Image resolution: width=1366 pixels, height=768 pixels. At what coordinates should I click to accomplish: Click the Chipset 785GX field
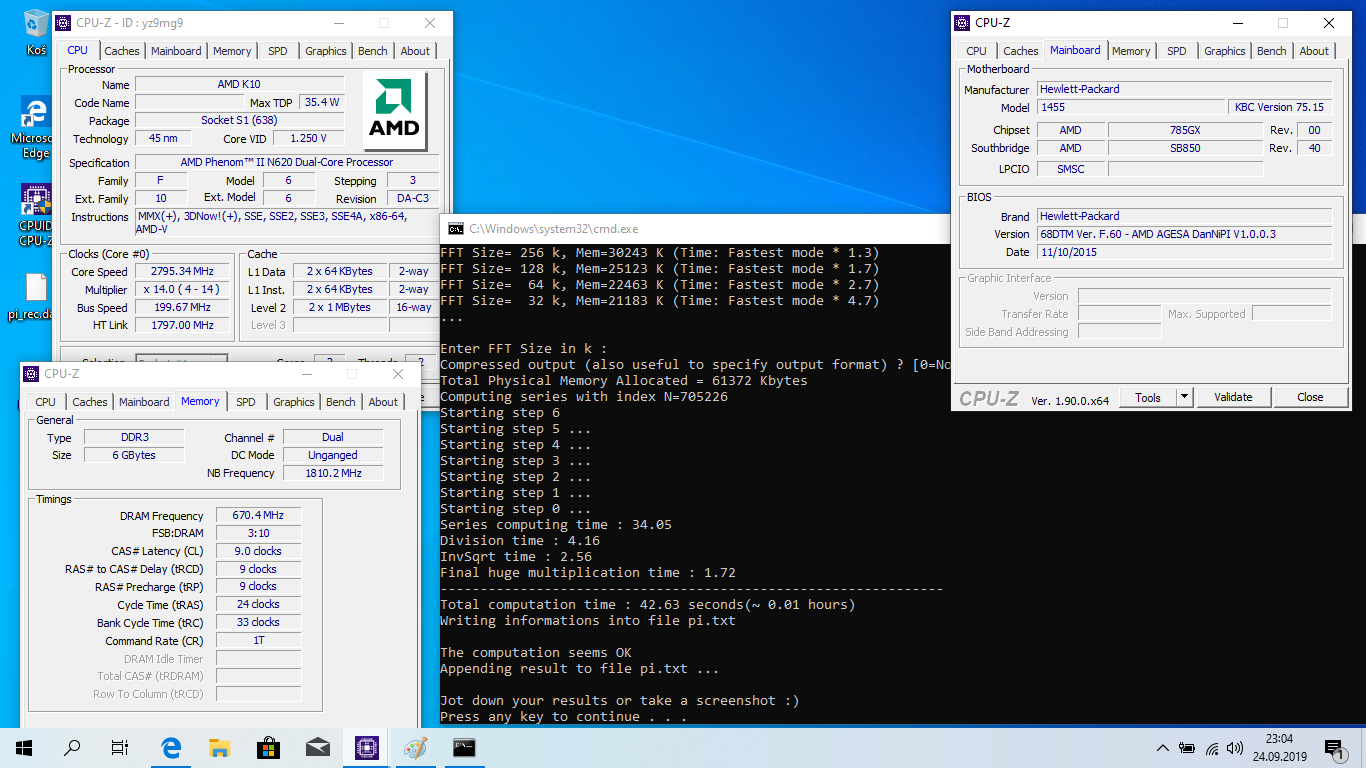coord(1185,130)
